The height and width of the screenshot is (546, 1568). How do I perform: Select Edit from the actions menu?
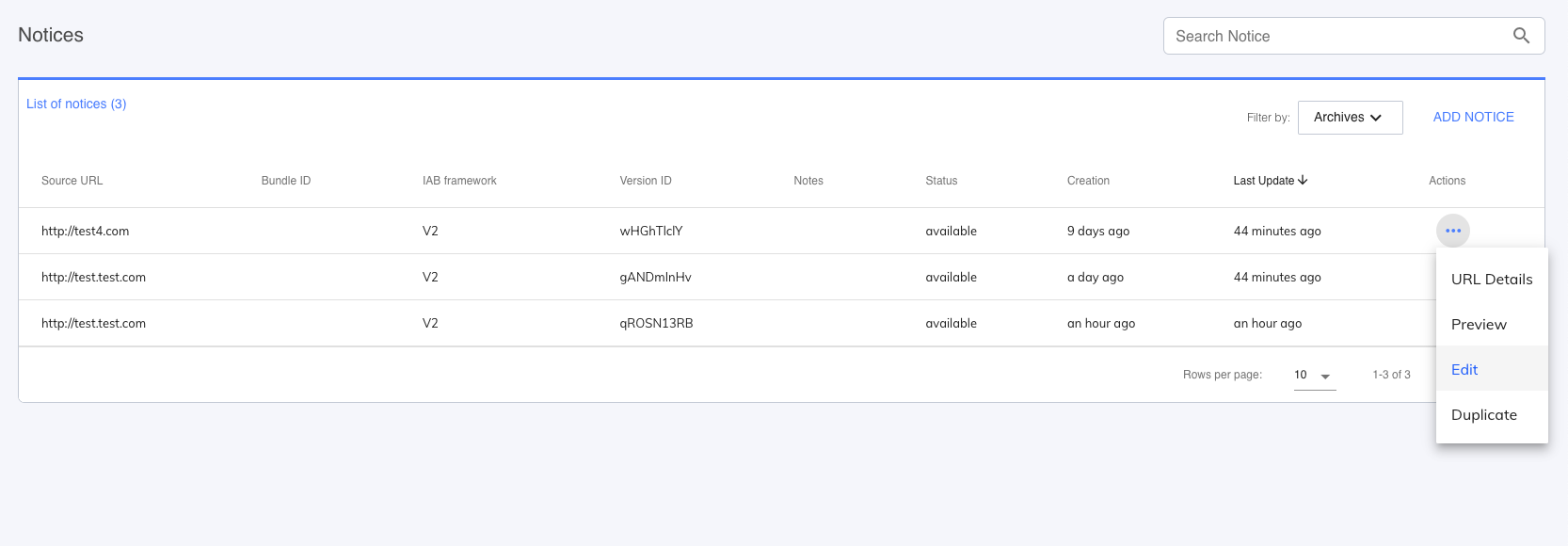coord(1464,370)
